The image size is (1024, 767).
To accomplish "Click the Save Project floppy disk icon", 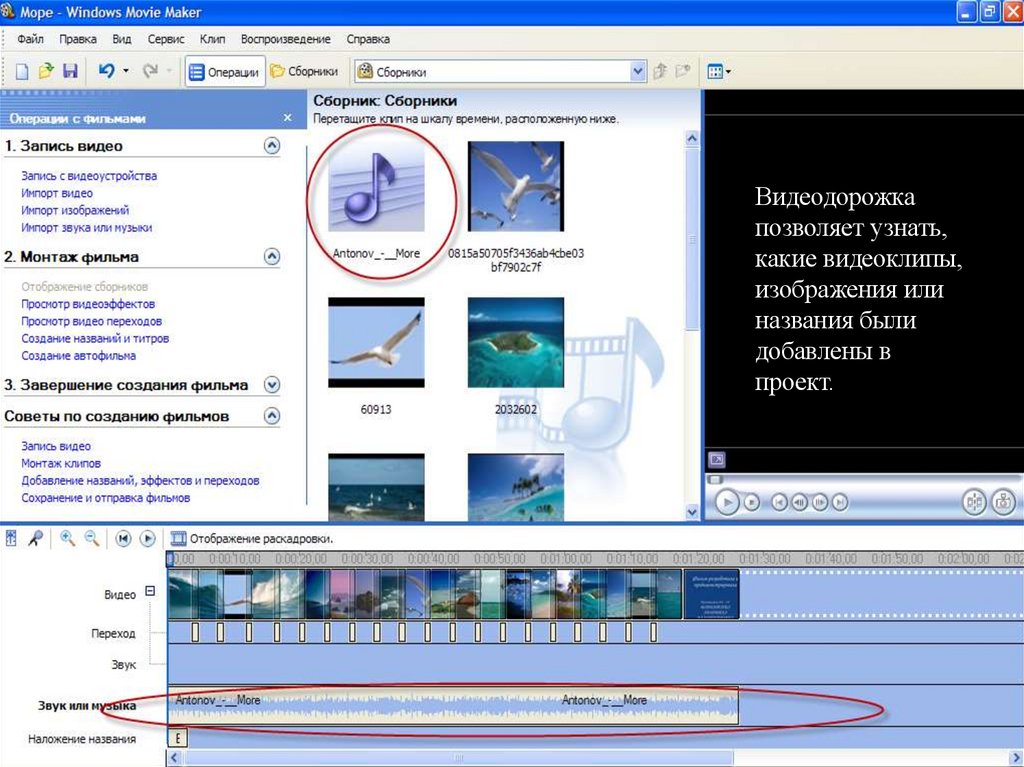I will click(x=70, y=72).
